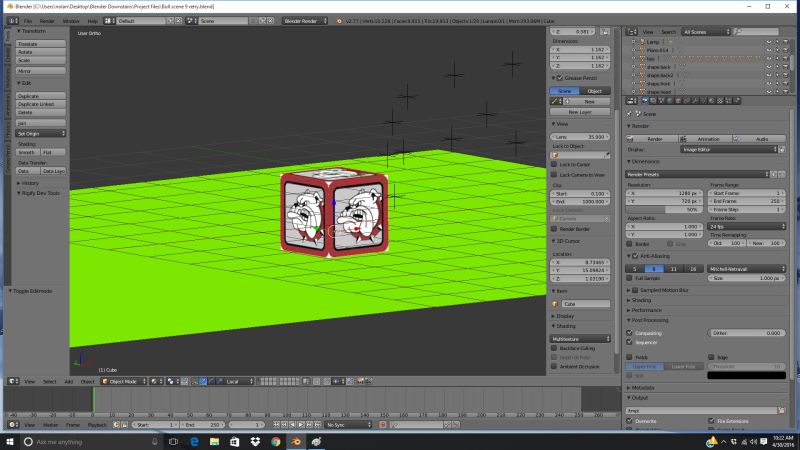Expand the Metadata section

[641, 388]
